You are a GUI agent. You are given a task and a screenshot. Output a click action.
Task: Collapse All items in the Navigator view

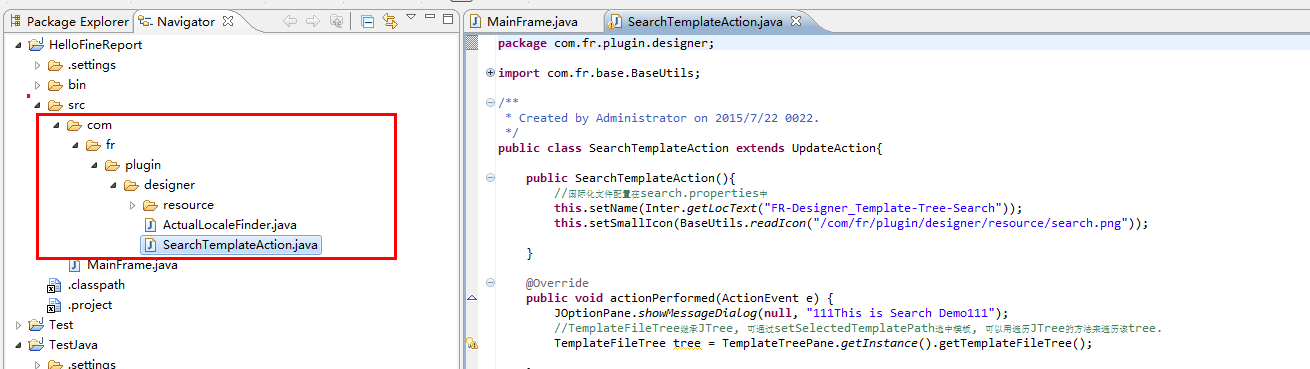367,21
